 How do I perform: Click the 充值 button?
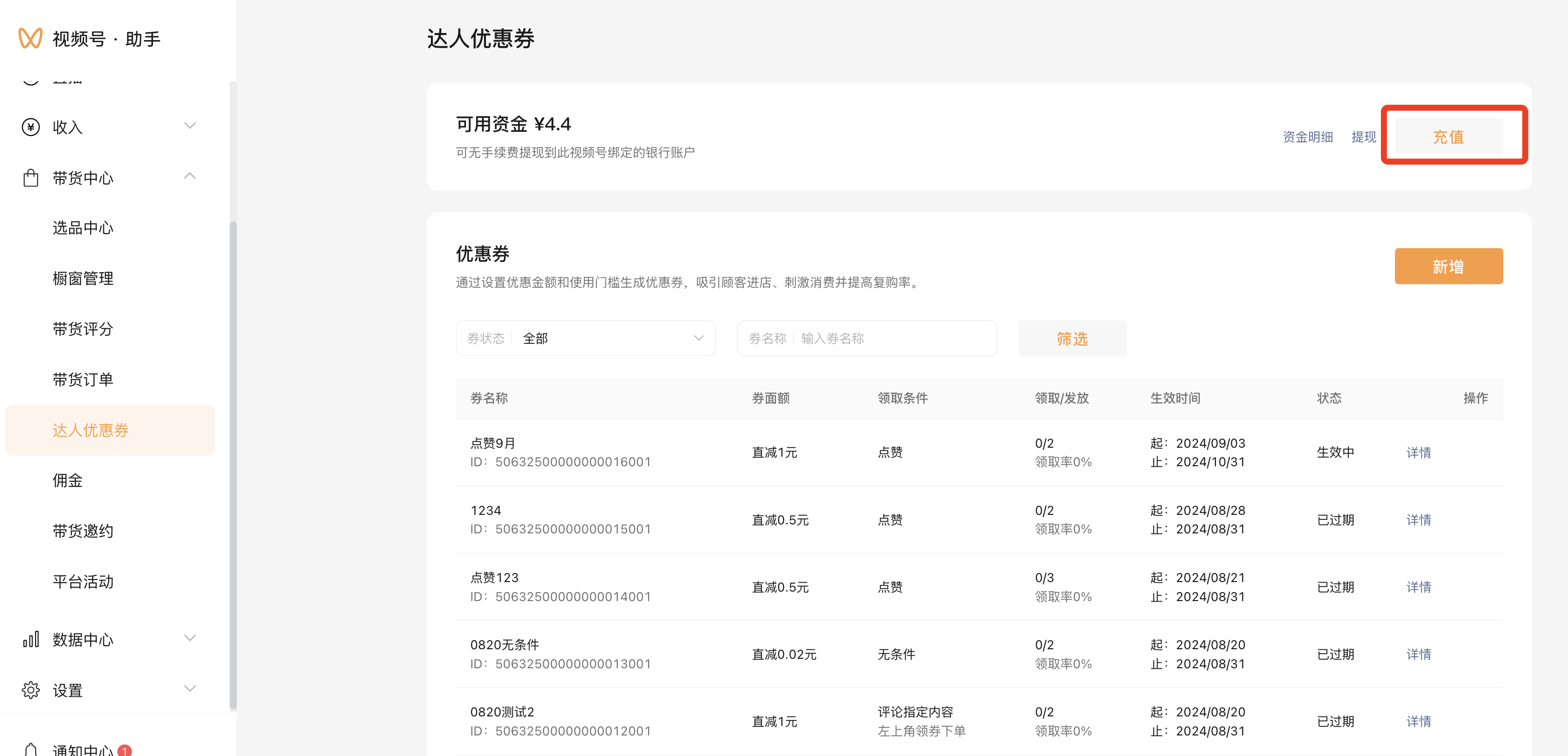click(1448, 136)
